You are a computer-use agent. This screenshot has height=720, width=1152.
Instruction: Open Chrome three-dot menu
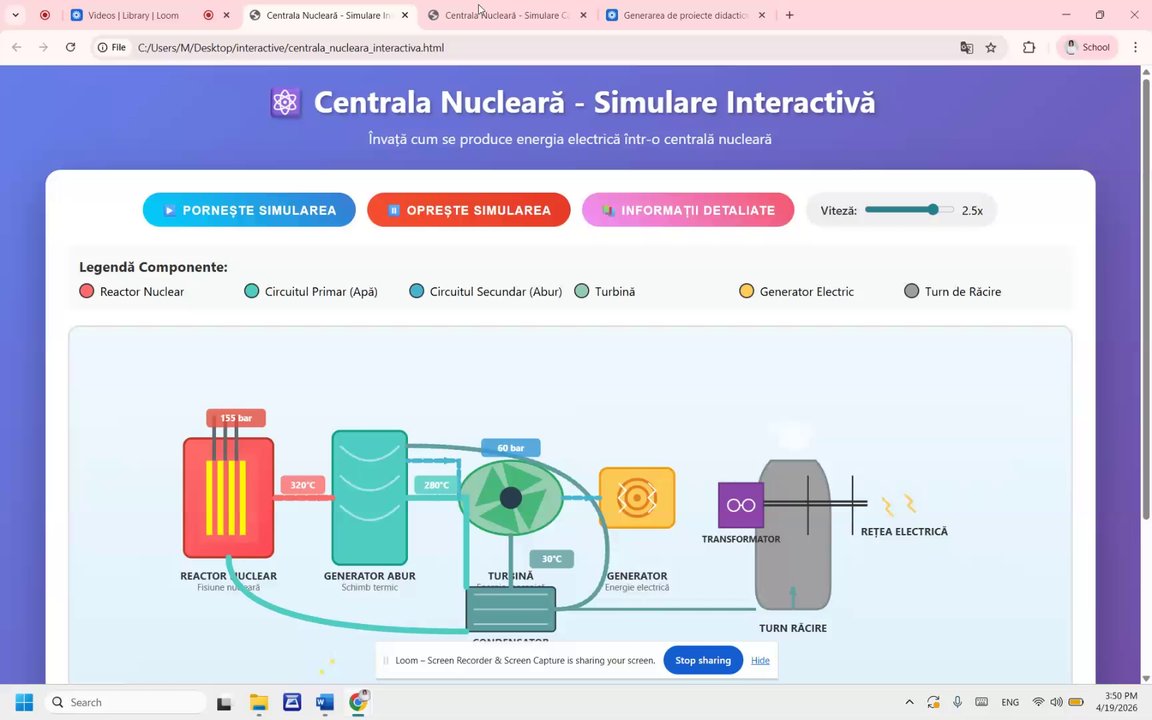pos(1135,47)
